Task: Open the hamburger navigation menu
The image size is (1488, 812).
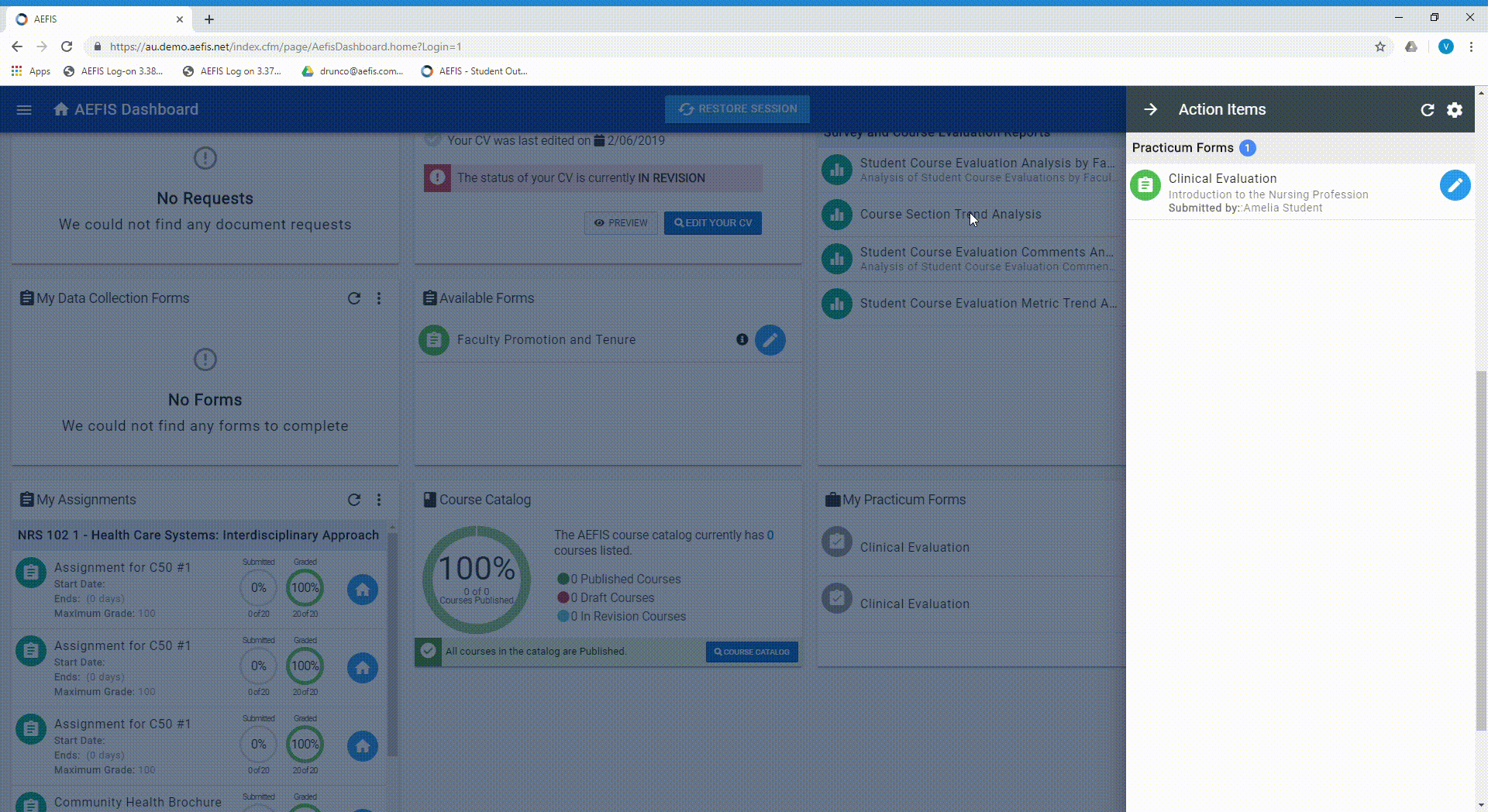Action: point(24,110)
